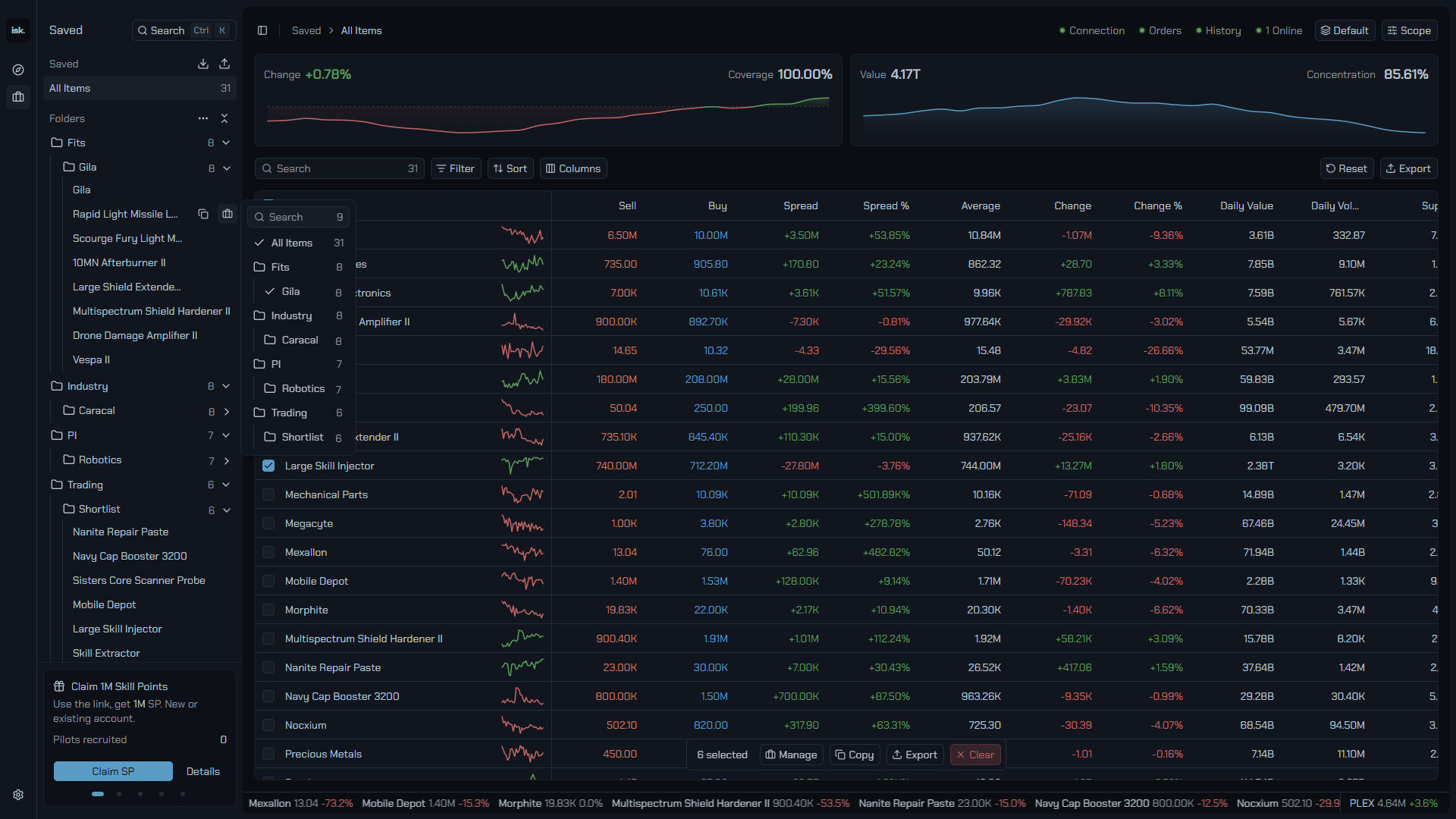Open the Columns chooser

(573, 168)
